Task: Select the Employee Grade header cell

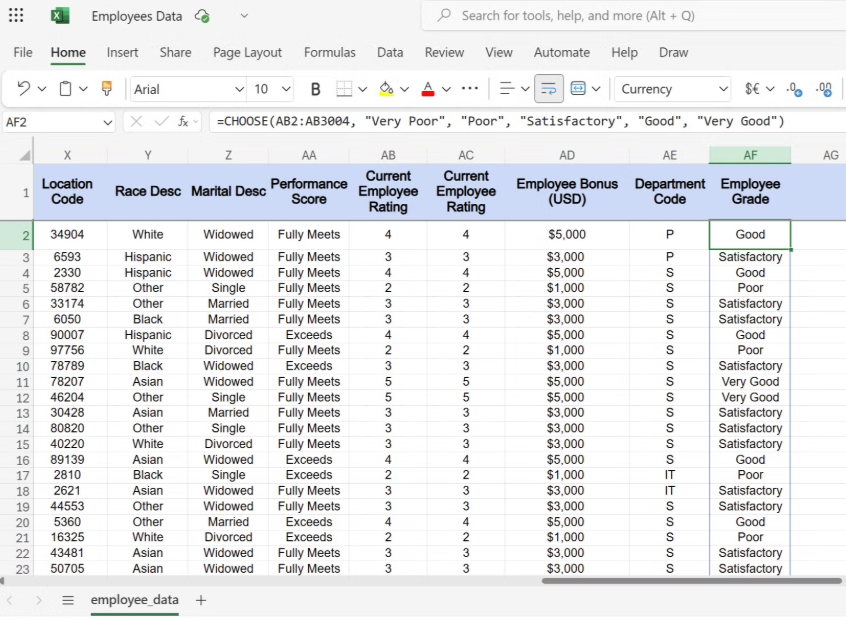Action: point(750,192)
